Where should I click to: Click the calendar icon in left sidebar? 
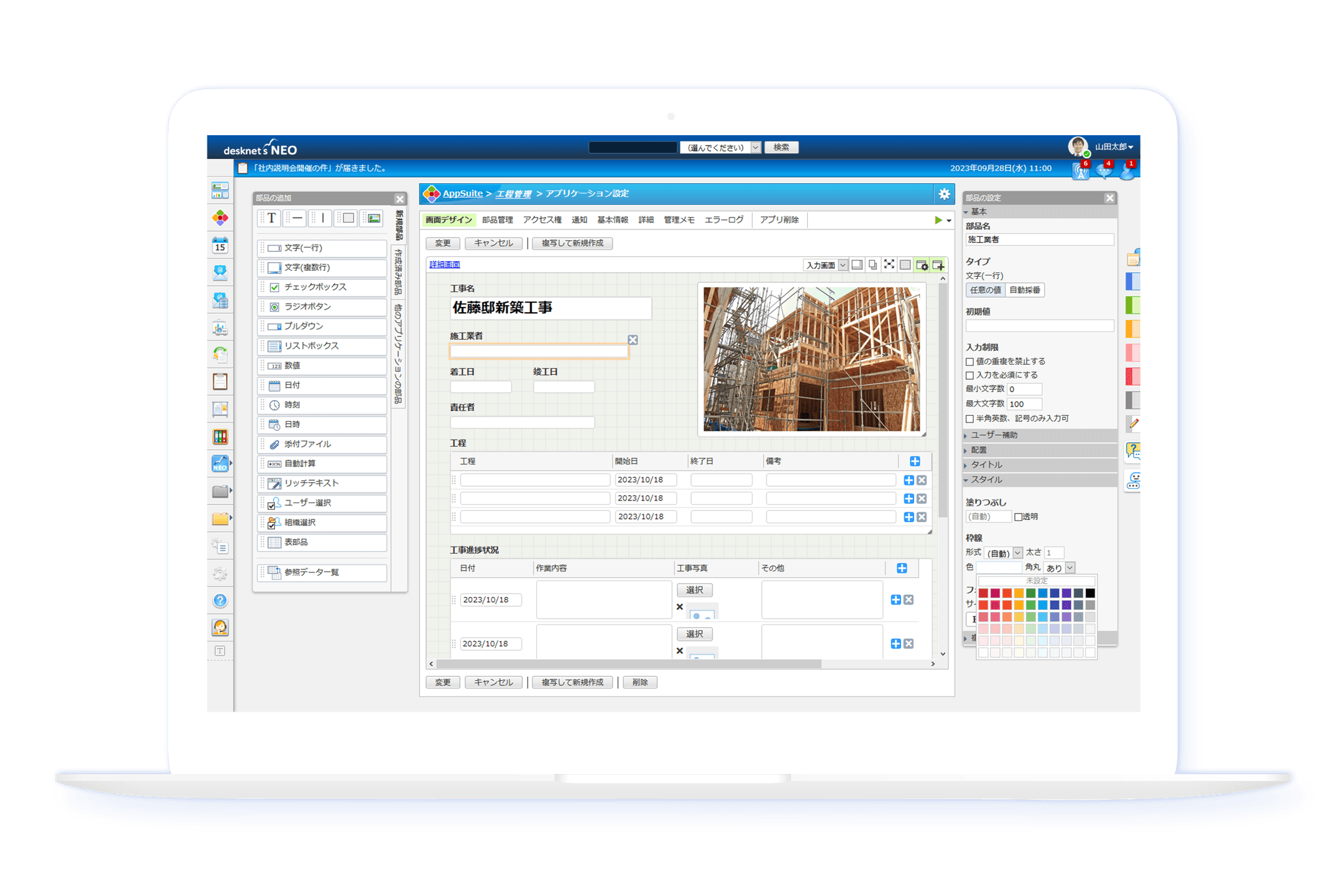point(220,245)
